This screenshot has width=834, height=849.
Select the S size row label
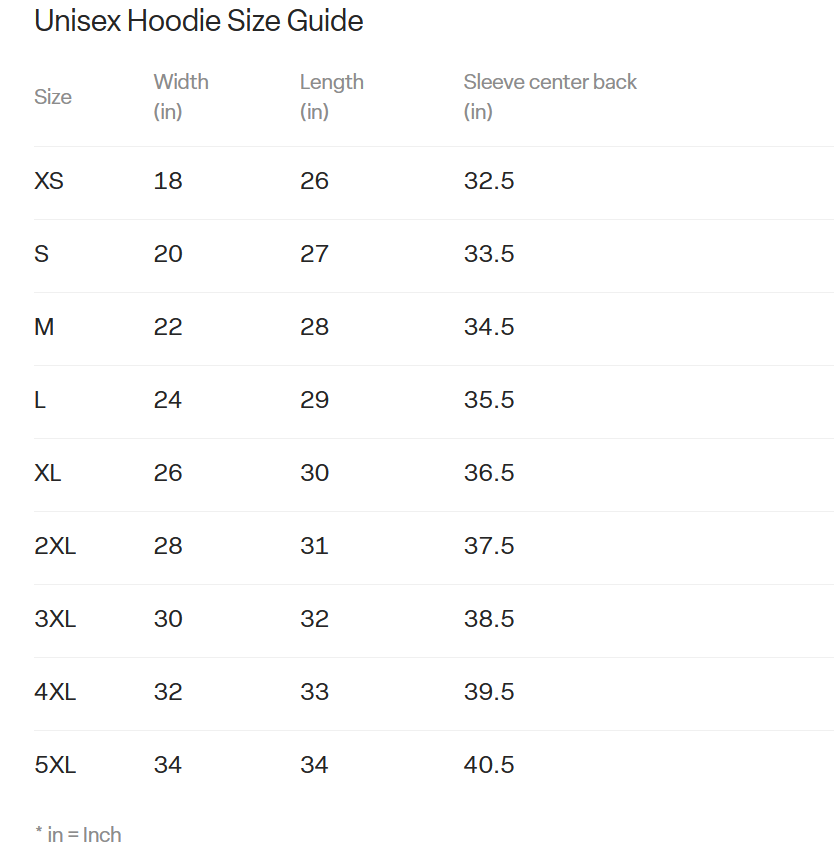(42, 254)
